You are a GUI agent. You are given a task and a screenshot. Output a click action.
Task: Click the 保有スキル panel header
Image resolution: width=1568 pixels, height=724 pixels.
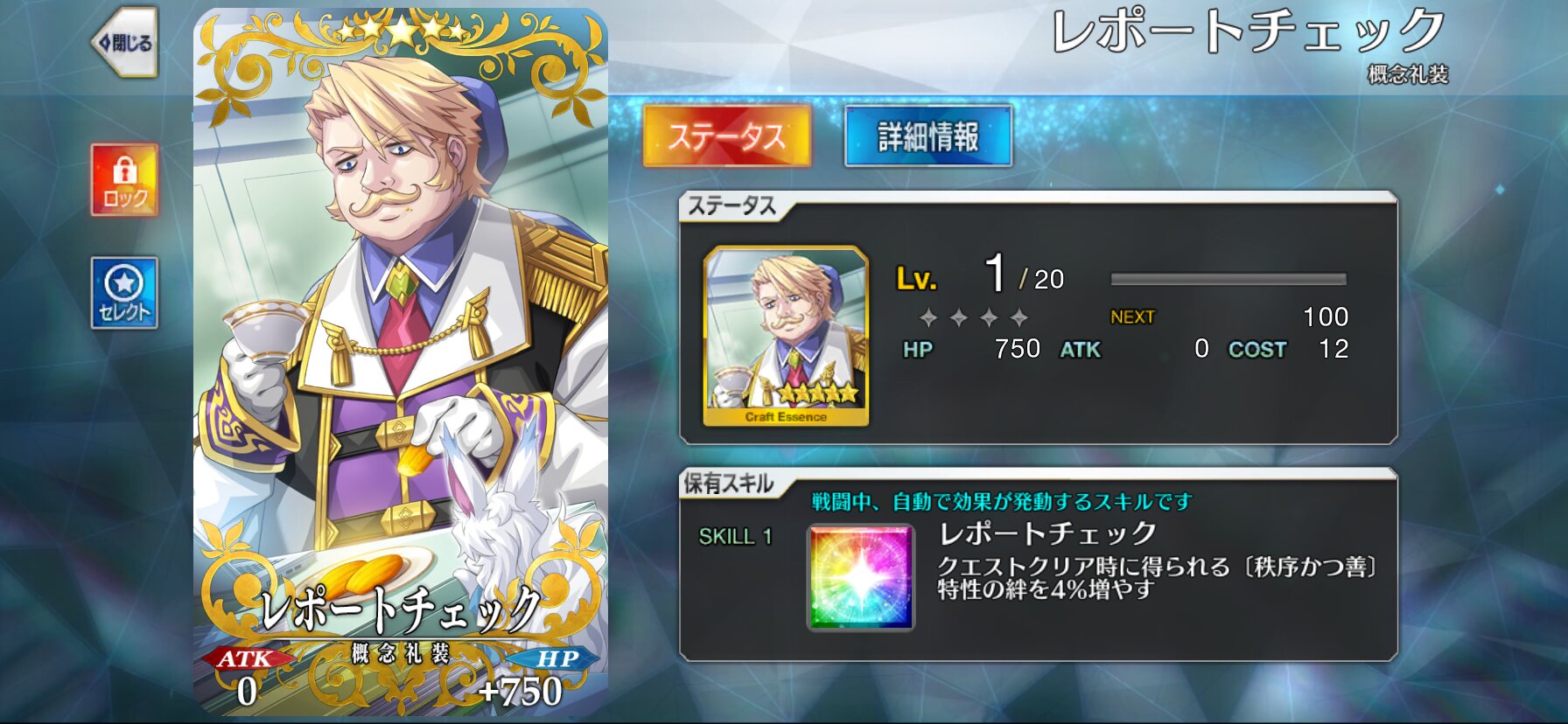point(729,484)
